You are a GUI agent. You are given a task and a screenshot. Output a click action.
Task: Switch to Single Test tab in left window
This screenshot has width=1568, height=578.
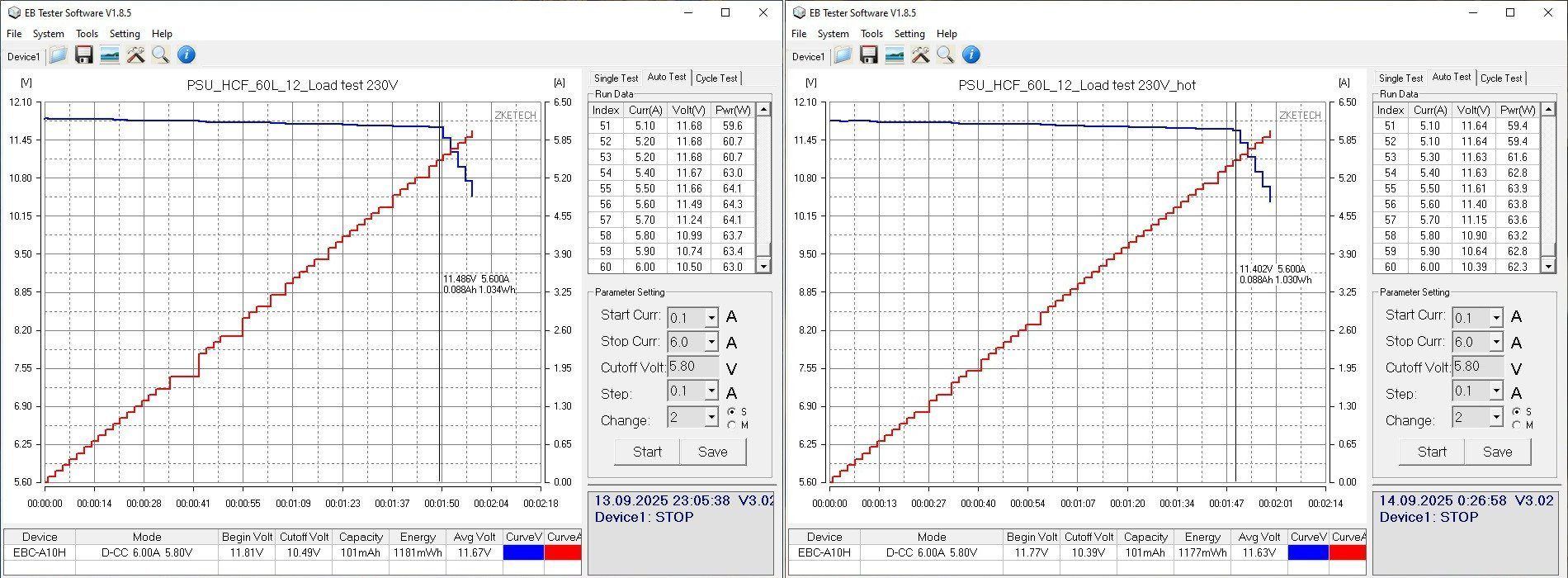pos(616,78)
